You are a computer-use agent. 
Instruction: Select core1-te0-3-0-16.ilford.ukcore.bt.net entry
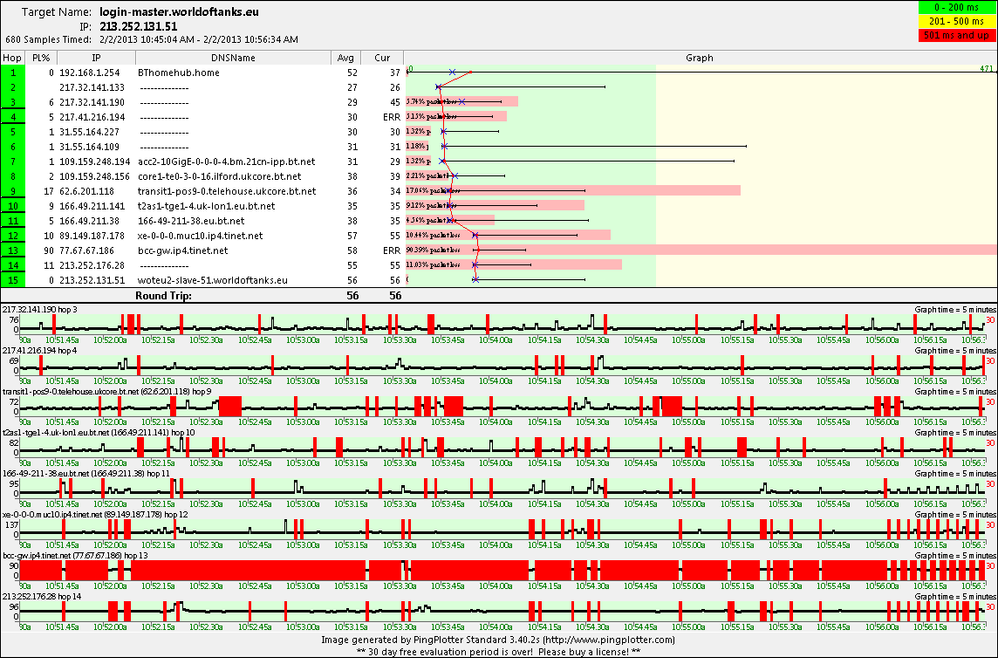(220, 176)
